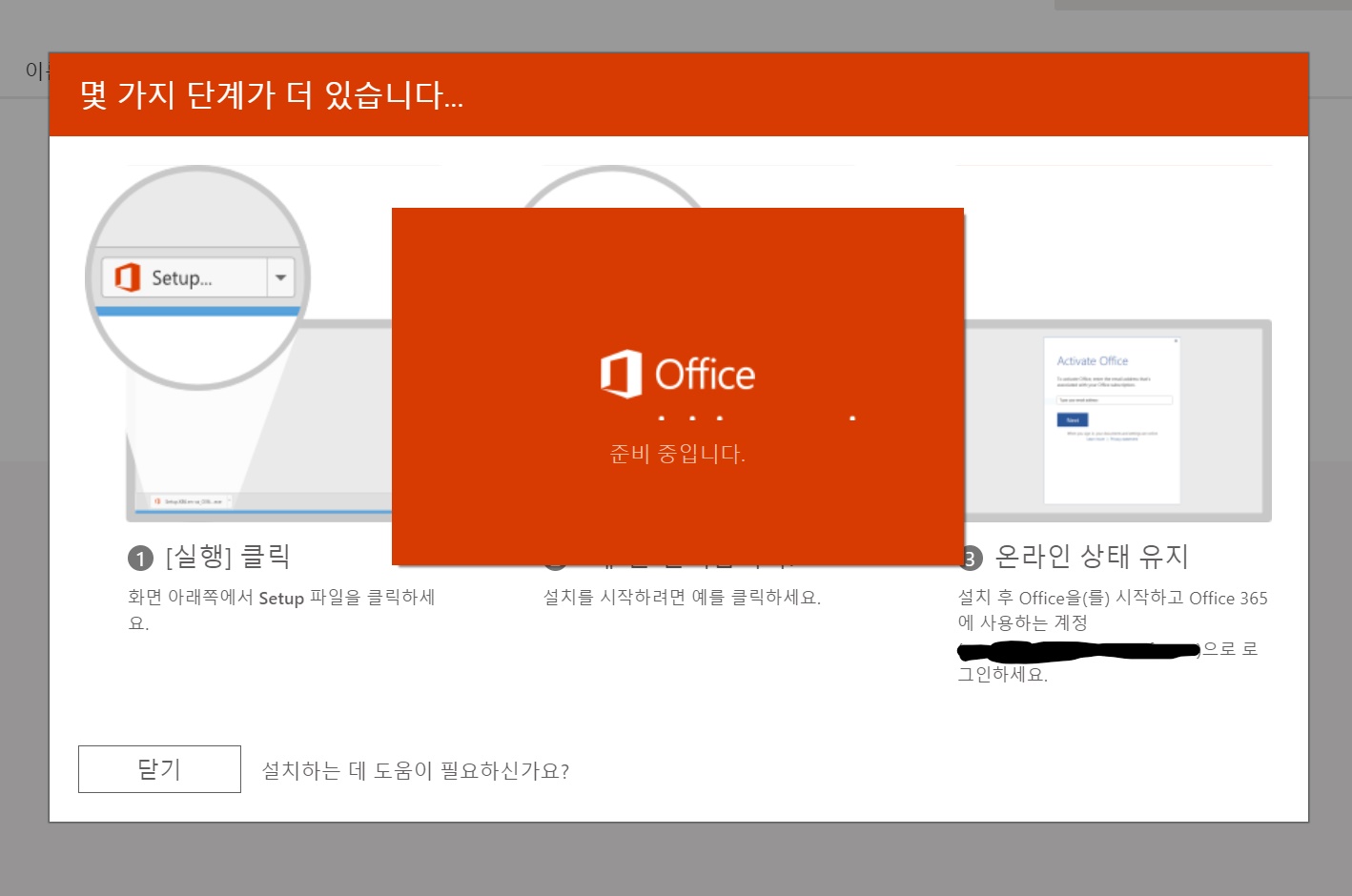Click the 닫기 button
This screenshot has width=1352, height=896.
tap(159, 769)
